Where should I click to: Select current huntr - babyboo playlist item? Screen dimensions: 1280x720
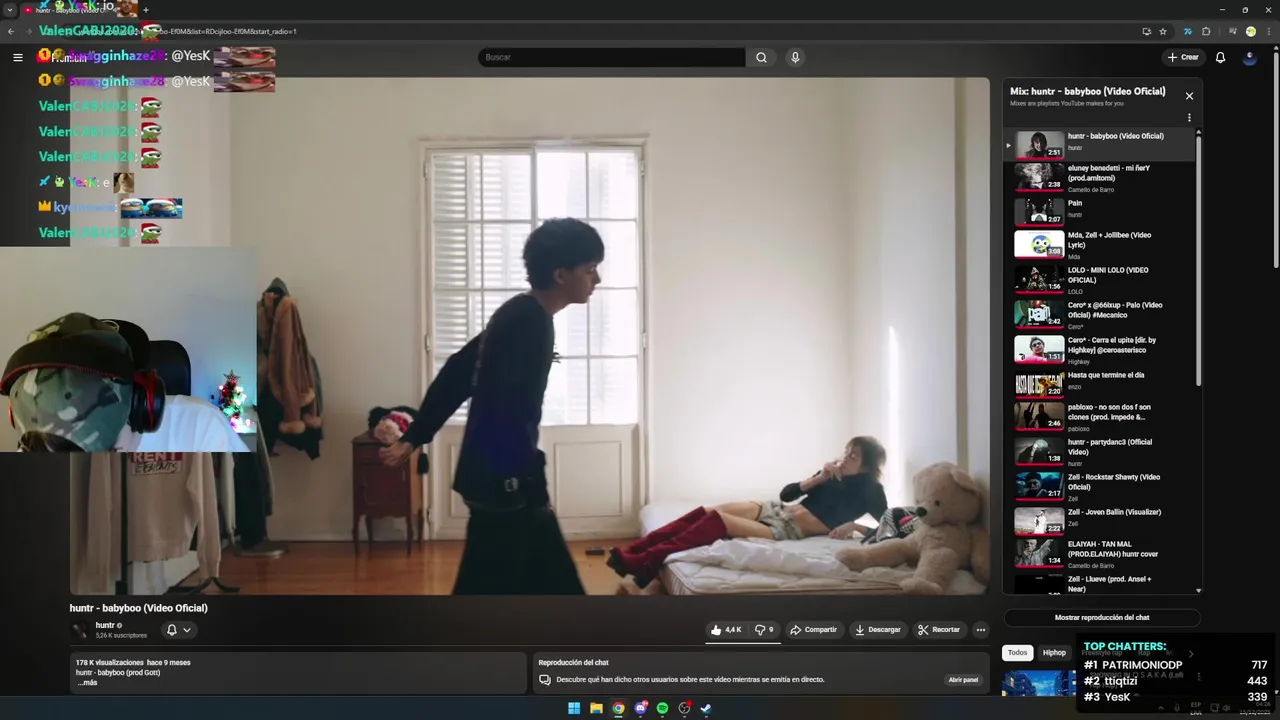(x=1100, y=144)
